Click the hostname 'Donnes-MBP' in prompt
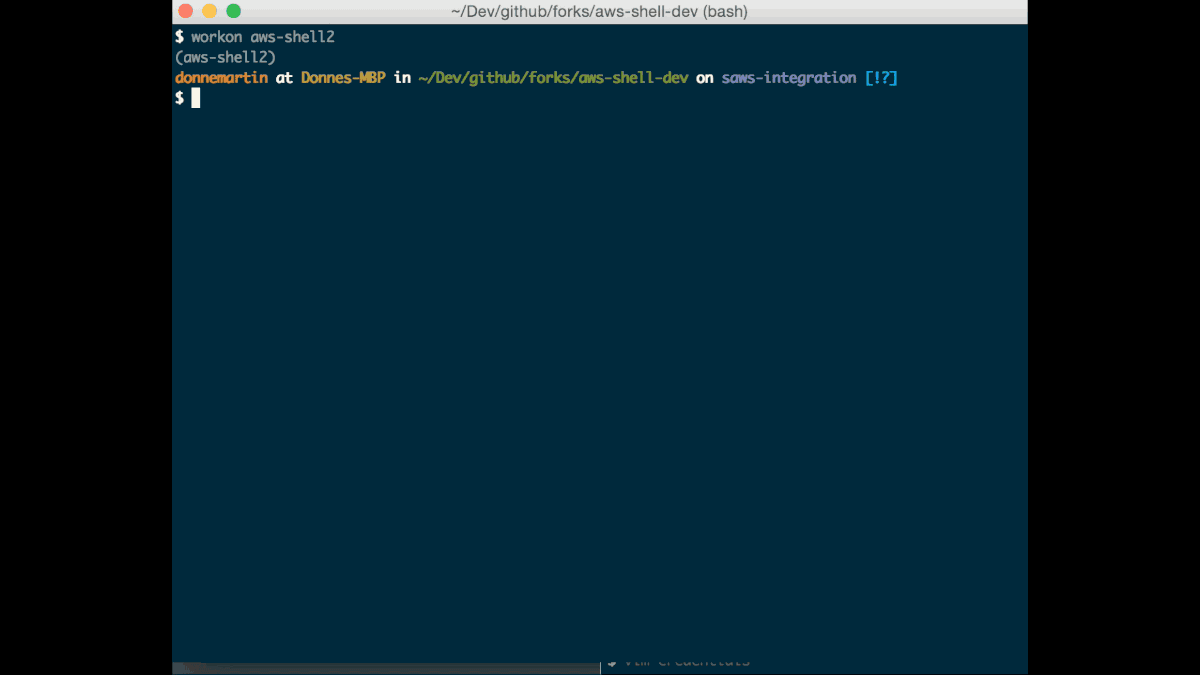1200x675 pixels. 343,77
